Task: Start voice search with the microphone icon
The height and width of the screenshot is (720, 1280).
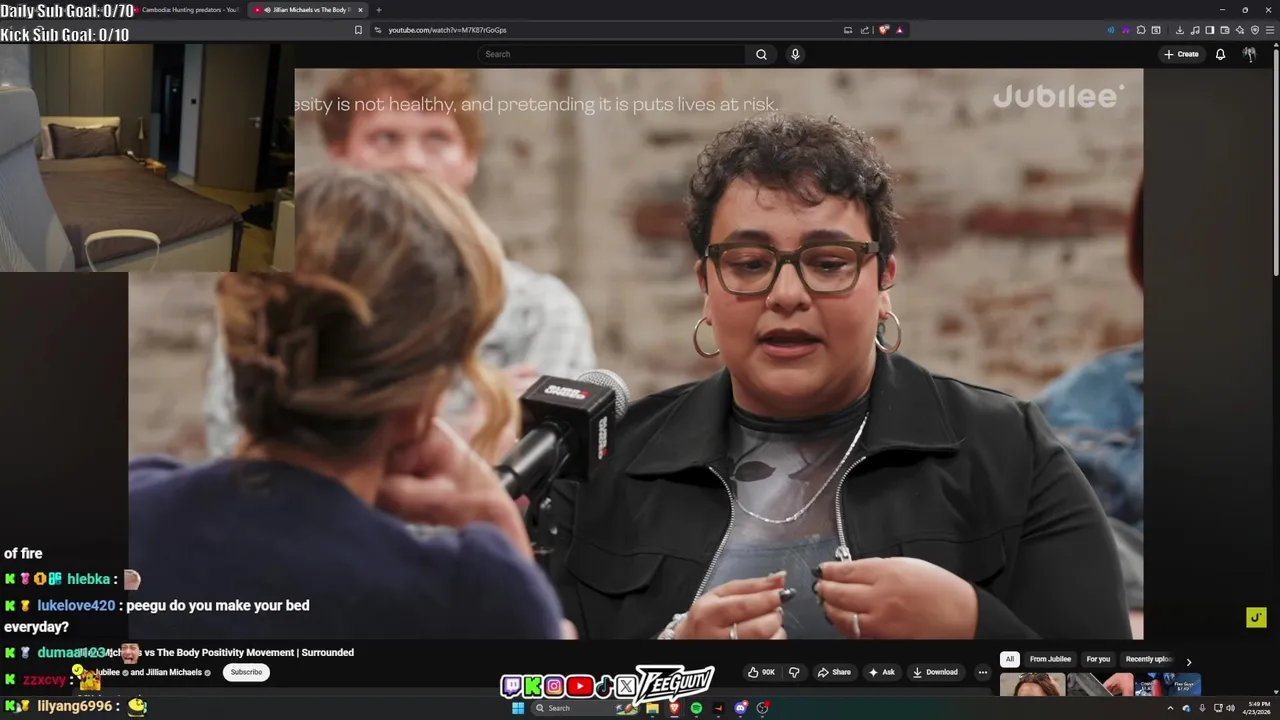Action: point(795,54)
